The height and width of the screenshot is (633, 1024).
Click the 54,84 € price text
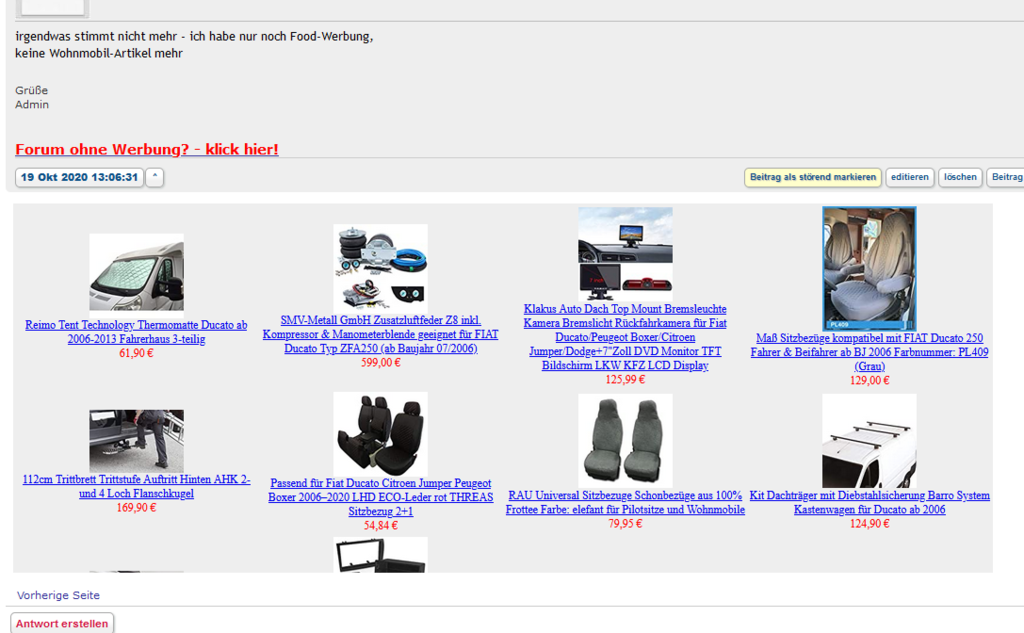[381, 525]
